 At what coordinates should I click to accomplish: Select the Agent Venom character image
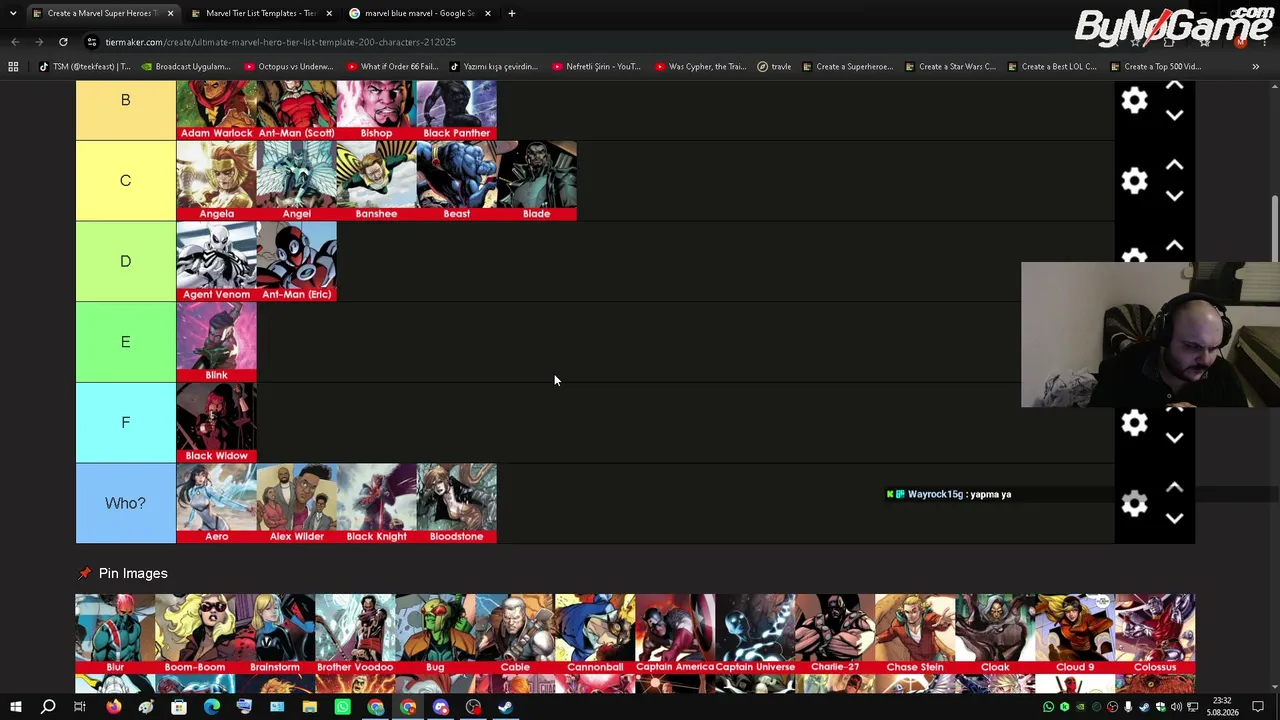click(216, 261)
